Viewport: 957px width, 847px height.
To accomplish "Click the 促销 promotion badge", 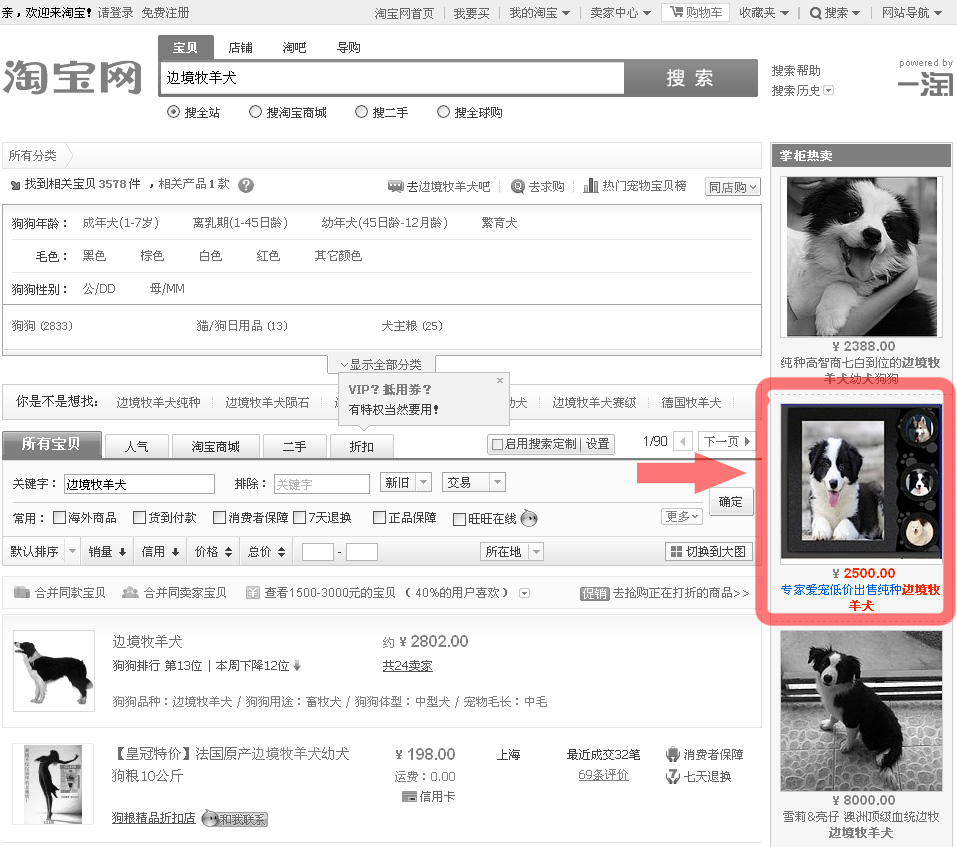I will tap(594, 593).
